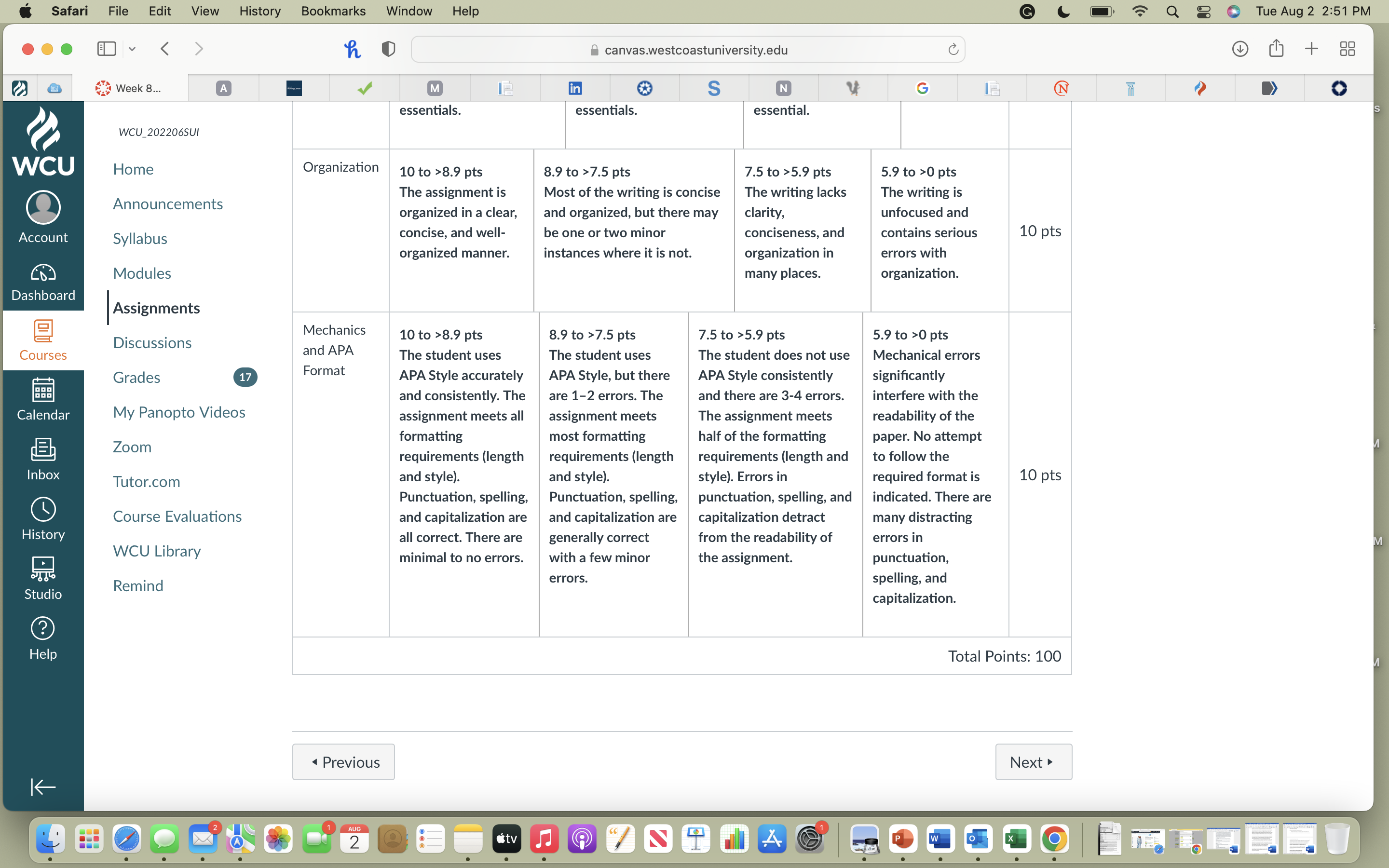This screenshot has width=1389, height=868.
Task: Reload the page with refresh icon
Action: 953,49
